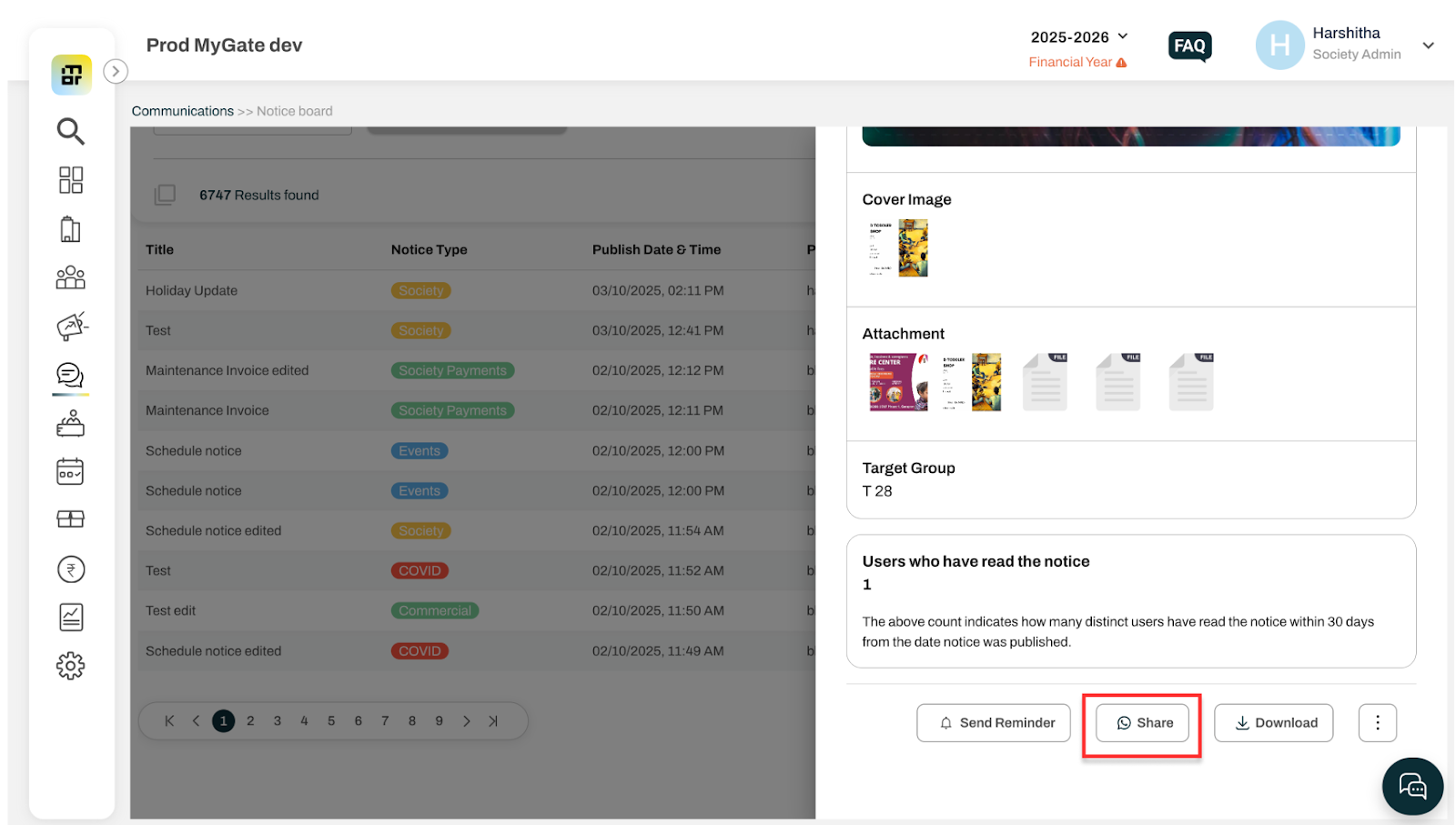This screenshot has height=825, width=1456.
Task: Click the FAQ icon
Action: [x=1189, y=45]
